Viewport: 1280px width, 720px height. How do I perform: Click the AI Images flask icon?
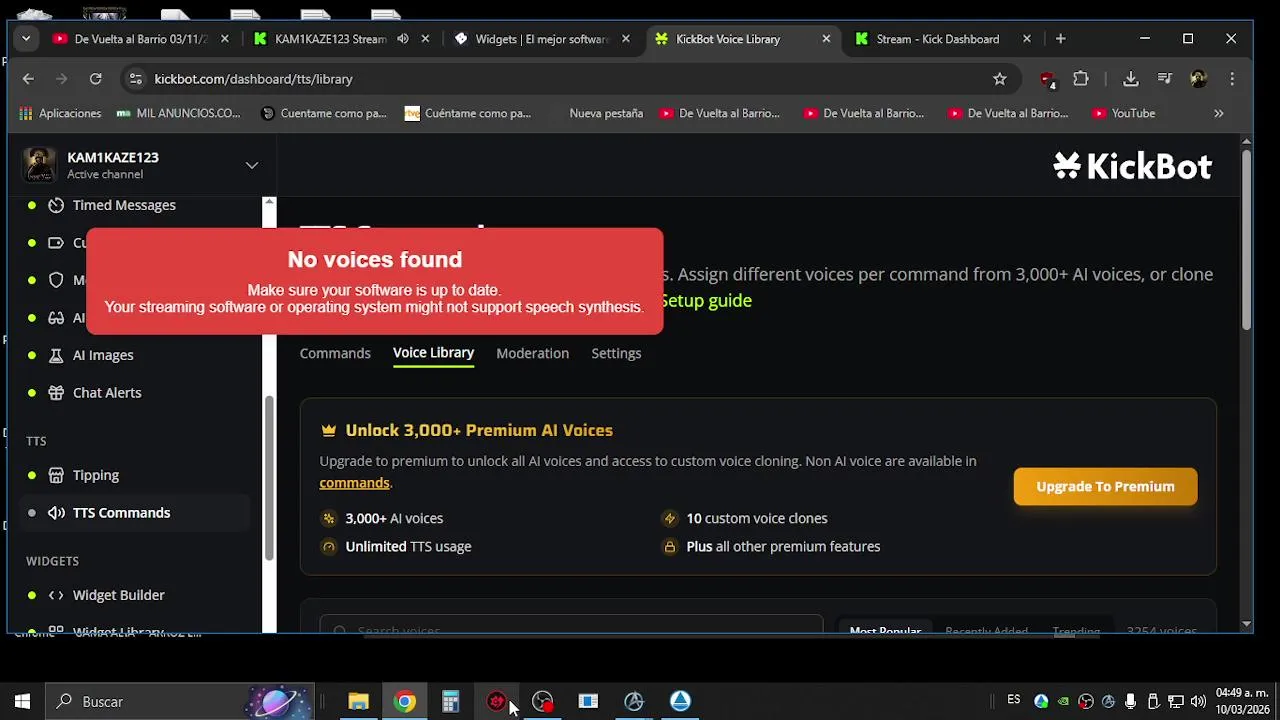point(56,355)
